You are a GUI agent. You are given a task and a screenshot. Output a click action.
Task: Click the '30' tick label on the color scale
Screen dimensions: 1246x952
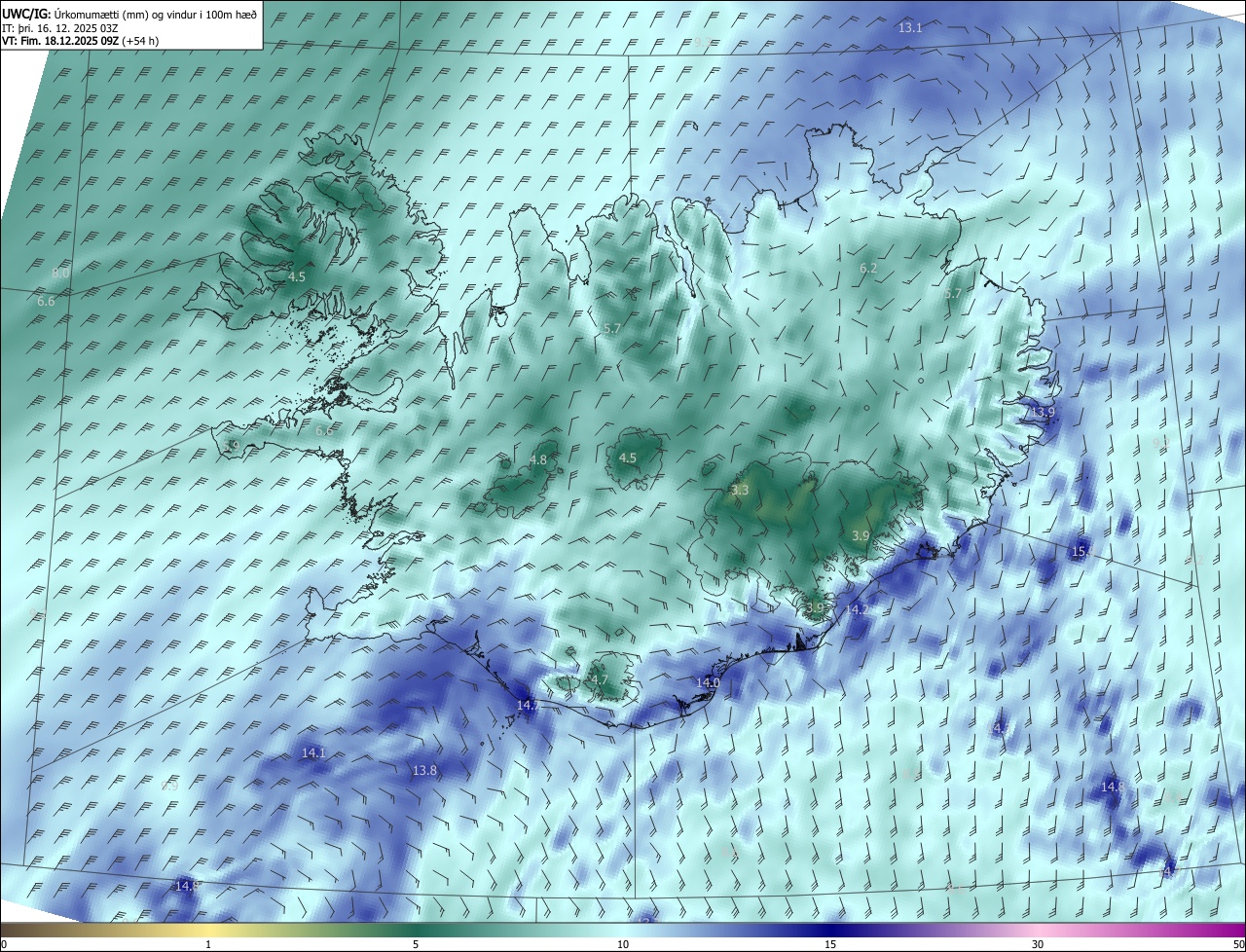click(x=1038, y=944)
